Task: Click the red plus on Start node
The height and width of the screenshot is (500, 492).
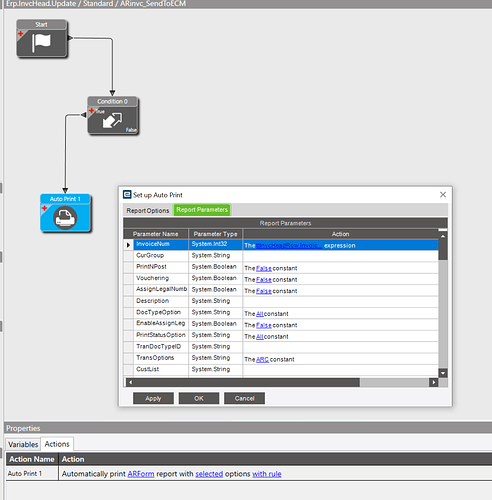Action: pos(21,34)
